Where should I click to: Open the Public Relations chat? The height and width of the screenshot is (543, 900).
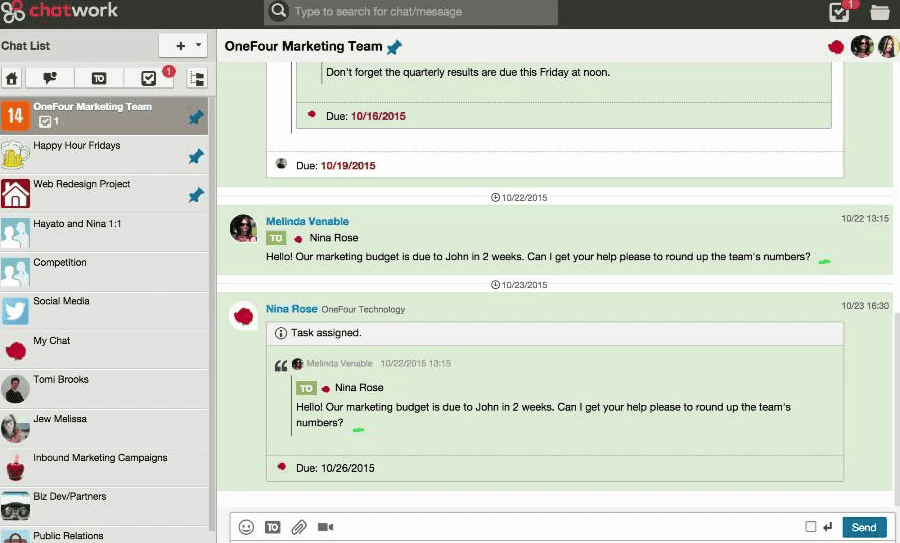click(104, 535)
